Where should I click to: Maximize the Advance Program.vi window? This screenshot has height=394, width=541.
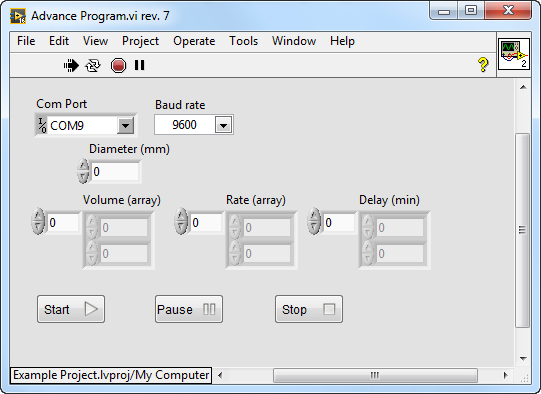[x=471, y=10]
